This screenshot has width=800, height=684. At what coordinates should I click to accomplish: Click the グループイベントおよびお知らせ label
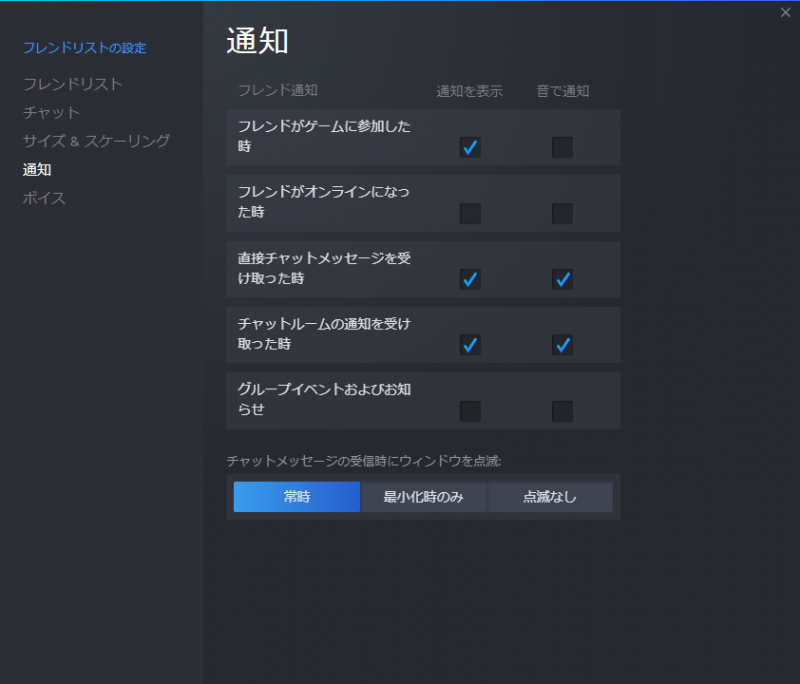tap(324, 399)
